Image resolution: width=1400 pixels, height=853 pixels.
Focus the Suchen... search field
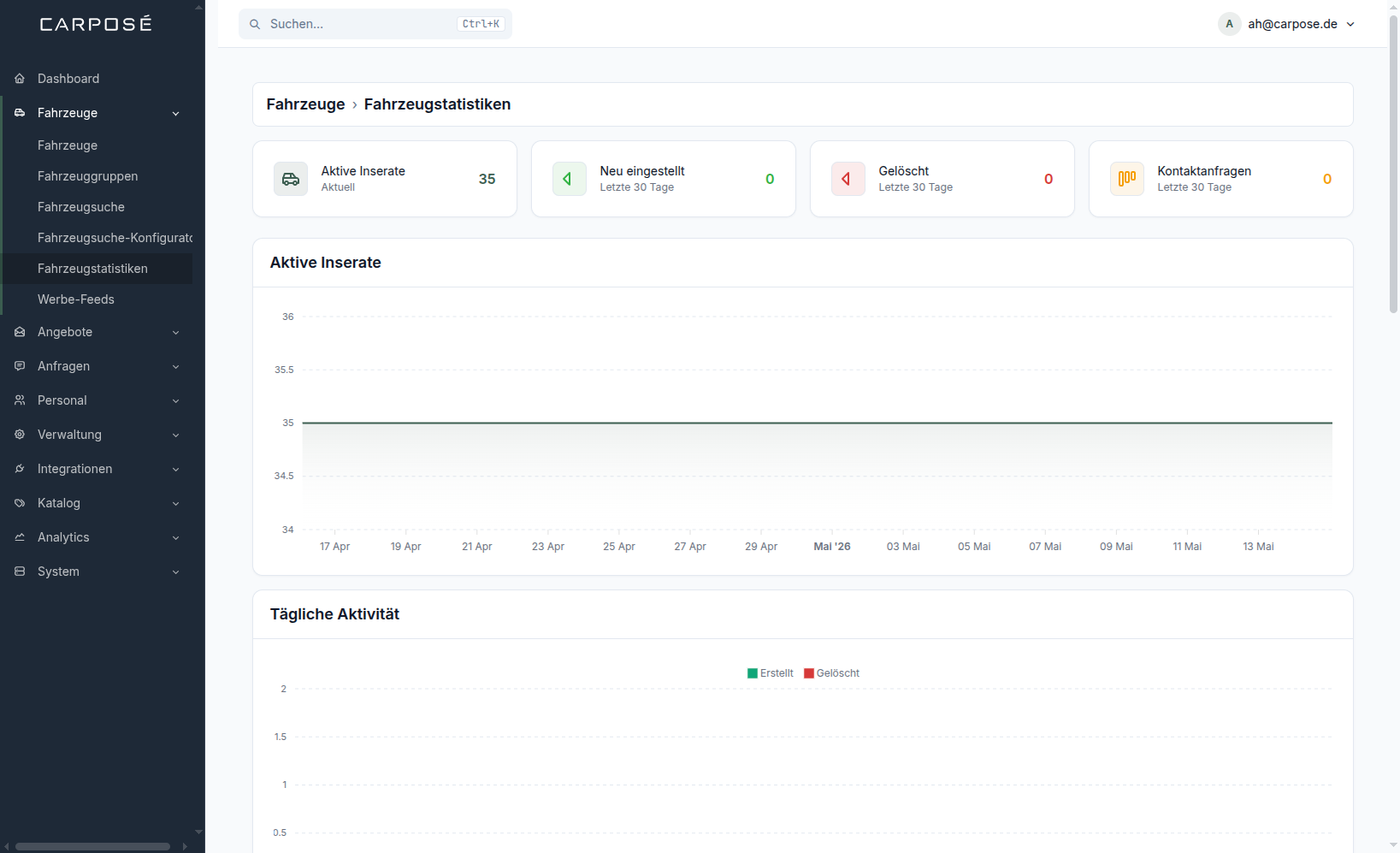tap(375, 24)
